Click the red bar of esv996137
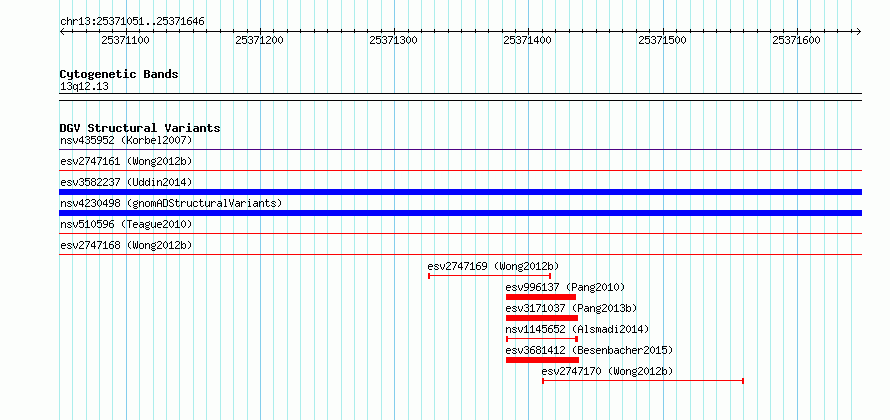This screenshot has height=420, width=890. coord(541,297)
